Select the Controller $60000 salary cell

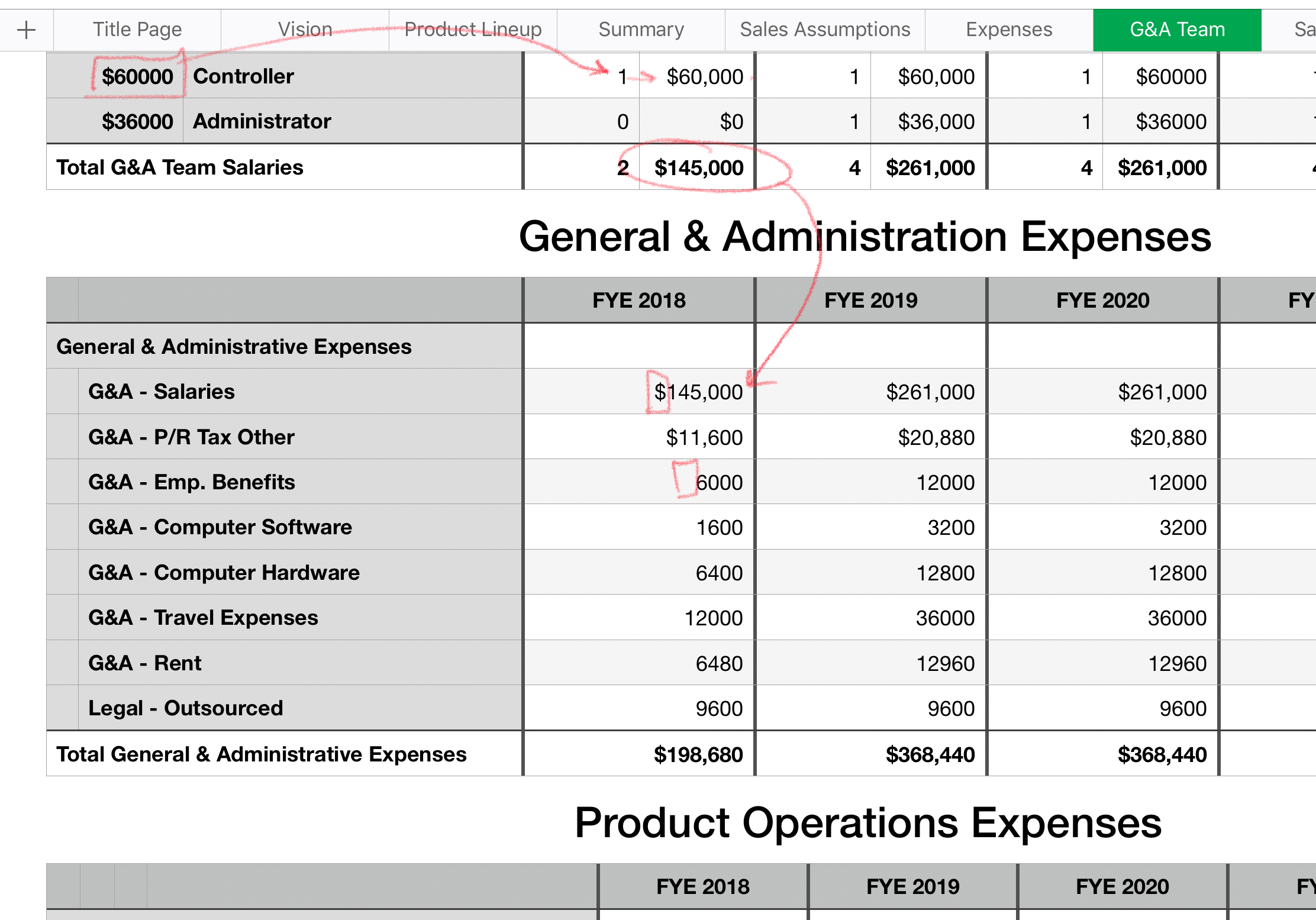137,76
